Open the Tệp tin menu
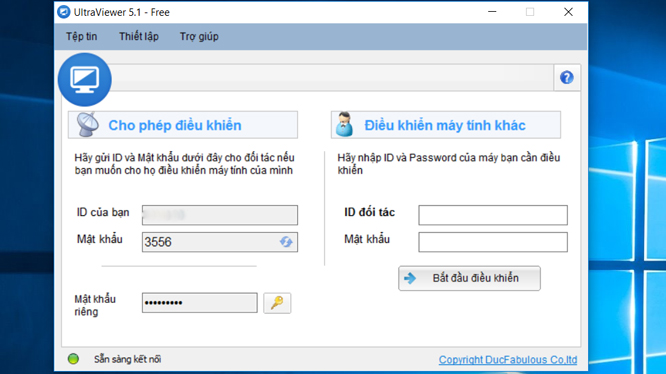The image size is (666, 374). [82, 37]
